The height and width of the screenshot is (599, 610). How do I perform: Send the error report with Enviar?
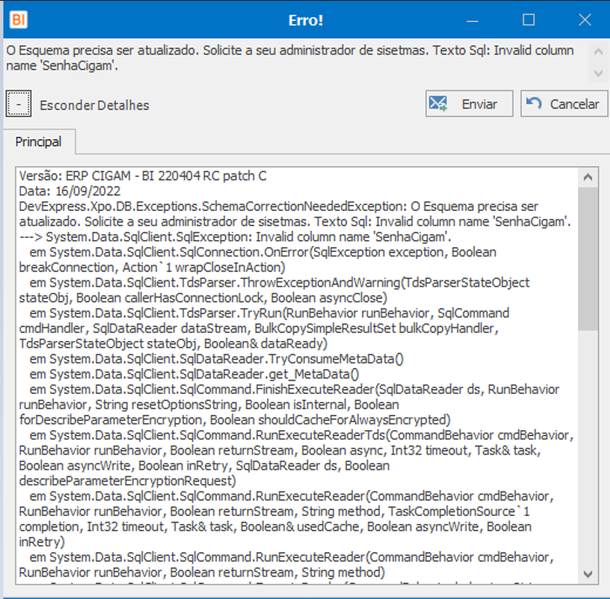469,104
